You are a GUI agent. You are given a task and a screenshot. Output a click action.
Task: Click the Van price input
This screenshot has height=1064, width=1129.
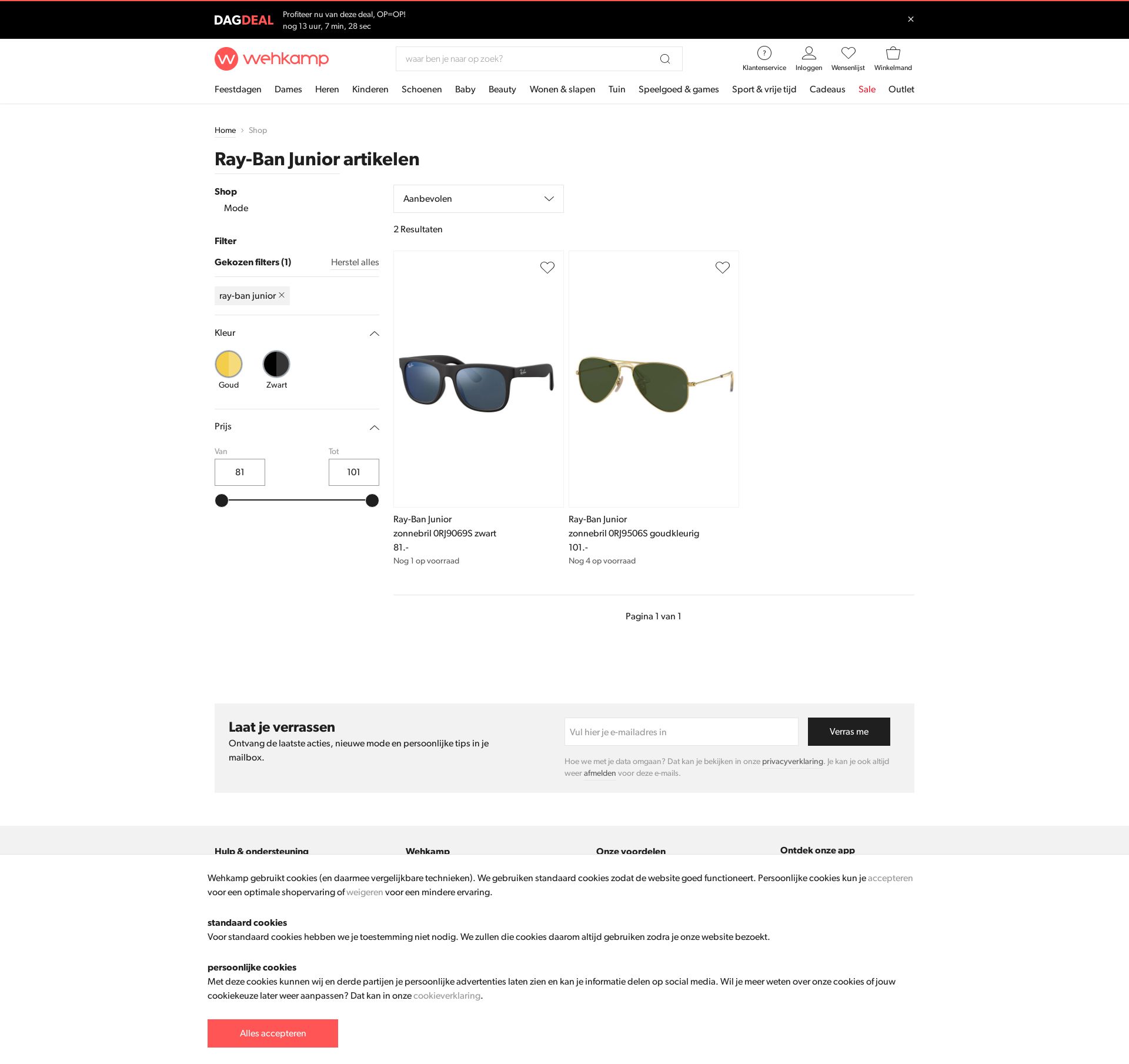point(240,472)
